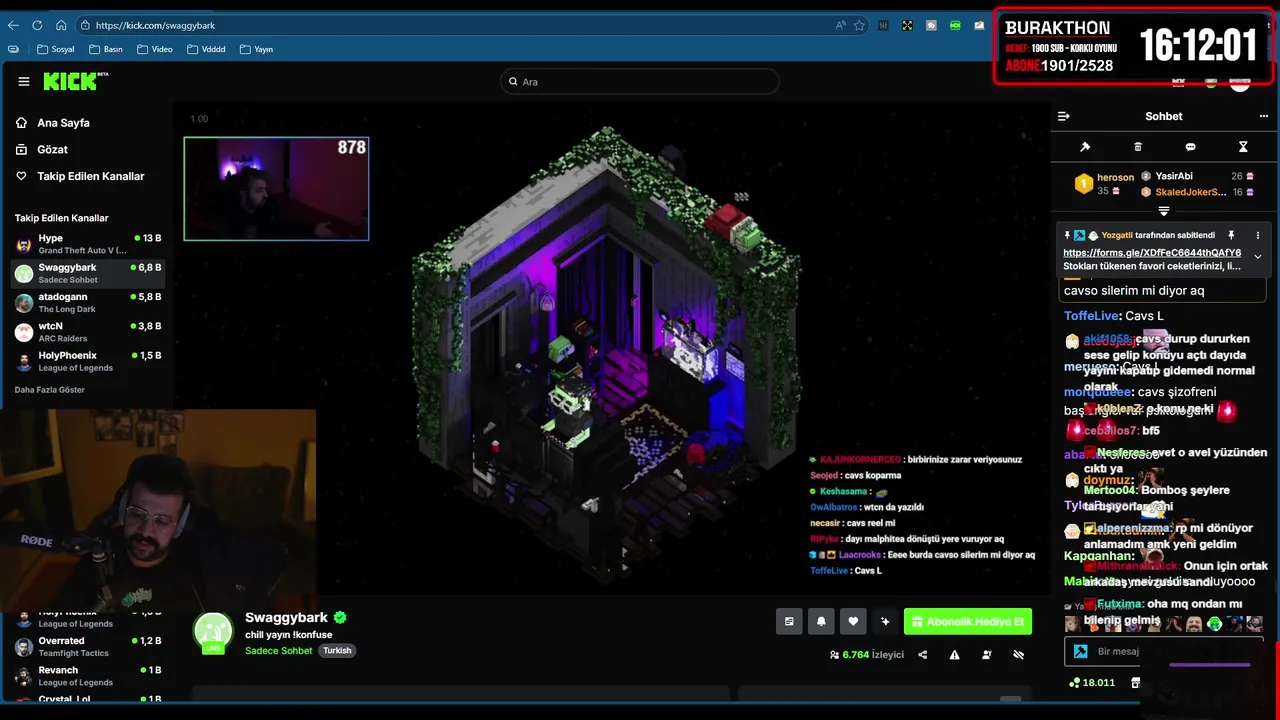
Task: Reload the browser page
Action: tap(37, 25)
